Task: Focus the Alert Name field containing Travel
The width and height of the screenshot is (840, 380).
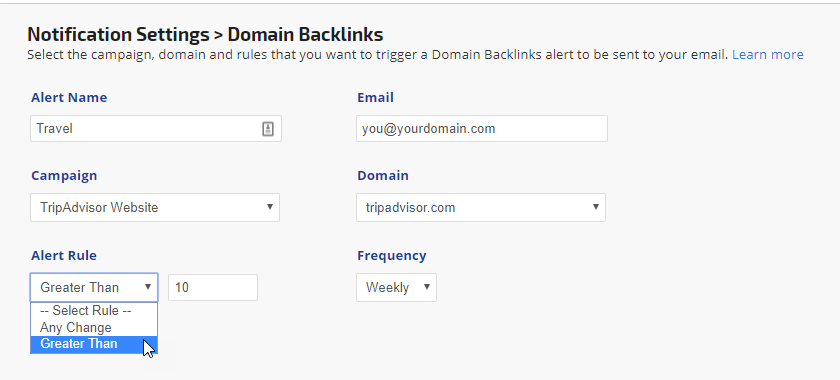Action: 156,129
